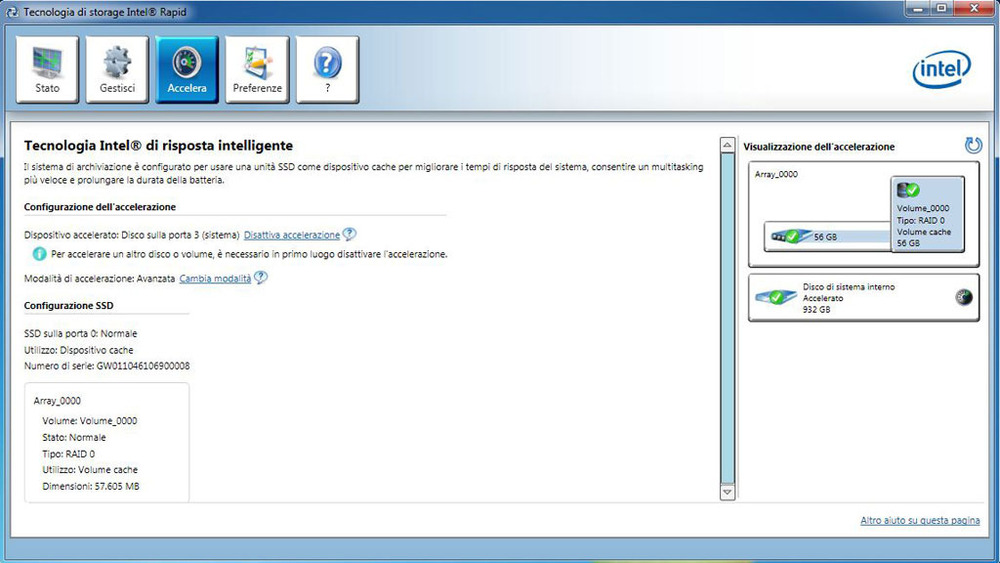Click 'Volume: Volume_0000' text

pyautogui.click(x=89, y=421)
